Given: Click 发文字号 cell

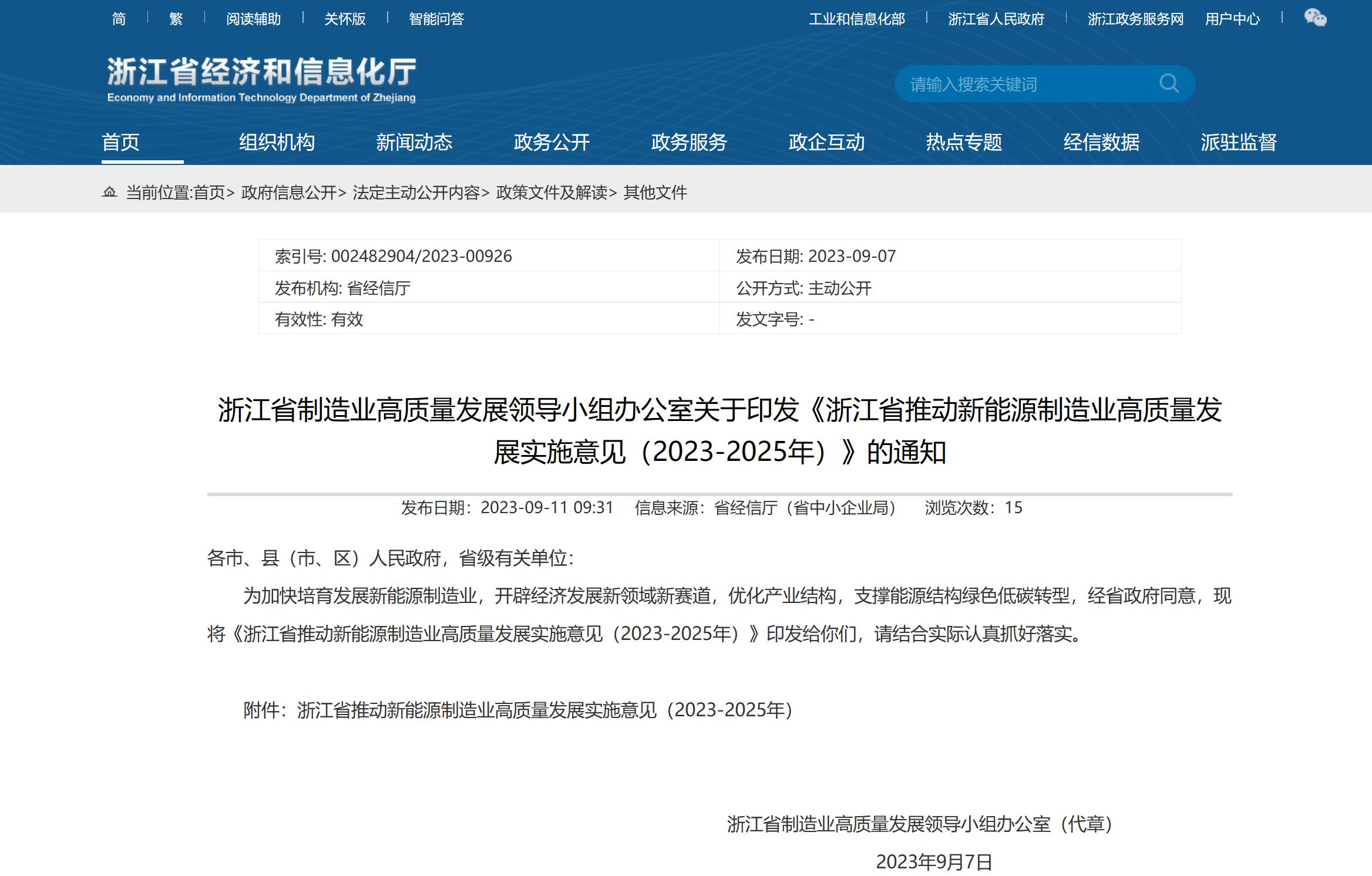Looking at the screenshot, I should [950, 319].
